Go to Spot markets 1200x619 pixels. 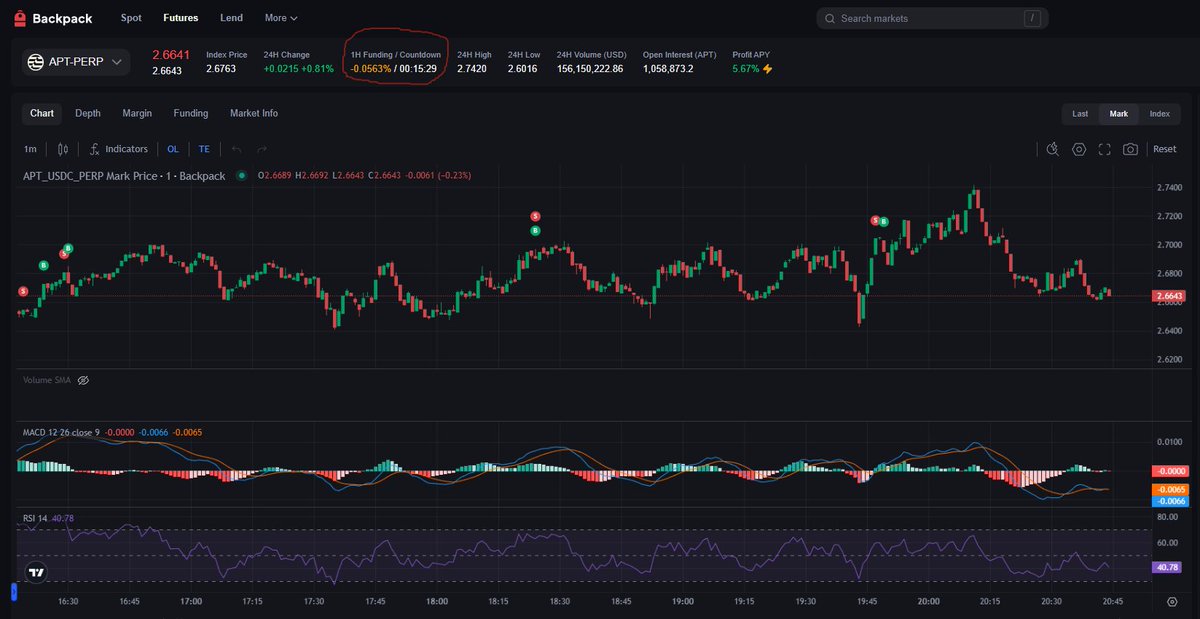click(131, 18)
